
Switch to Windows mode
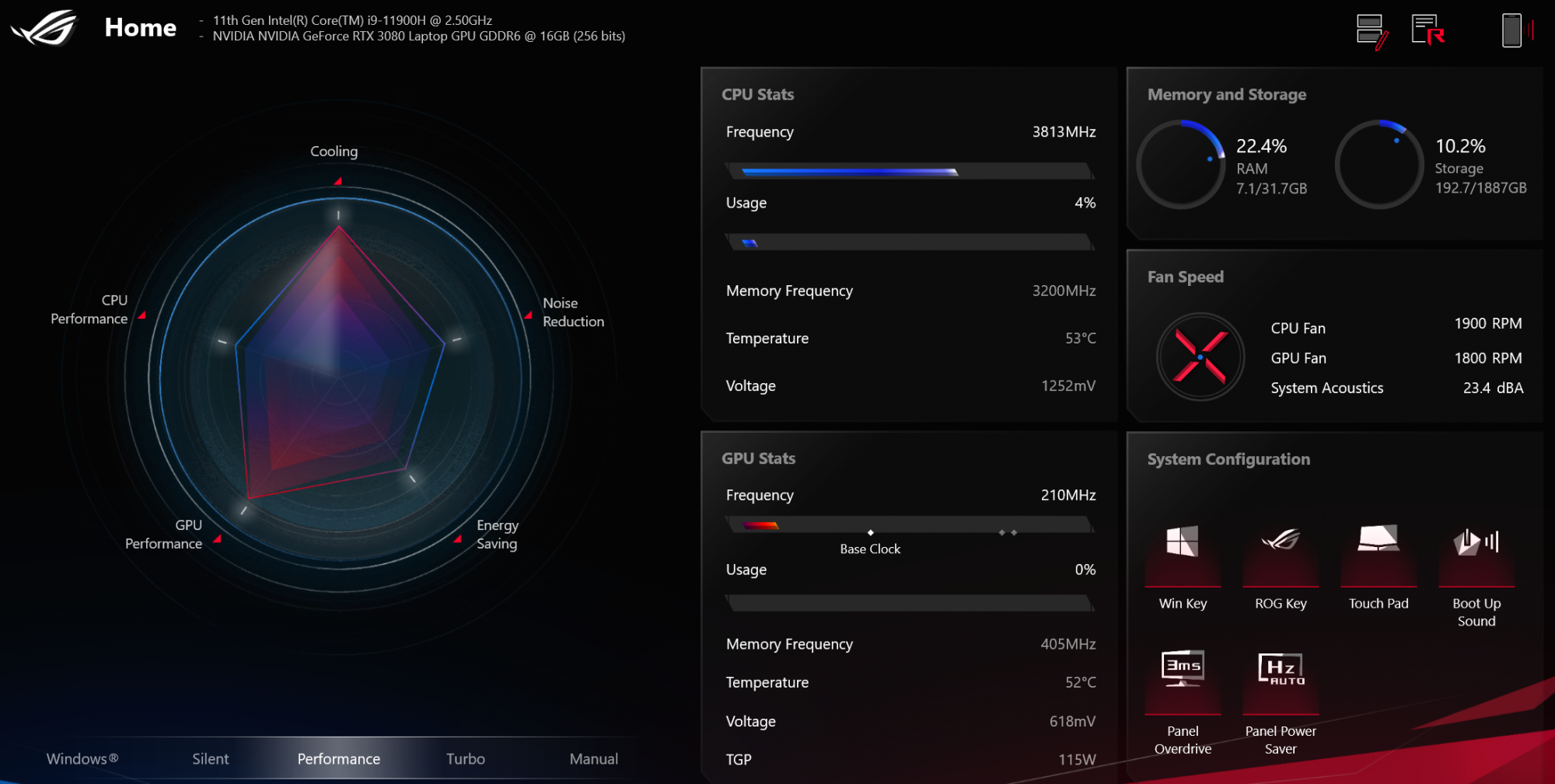click(82, 758)
